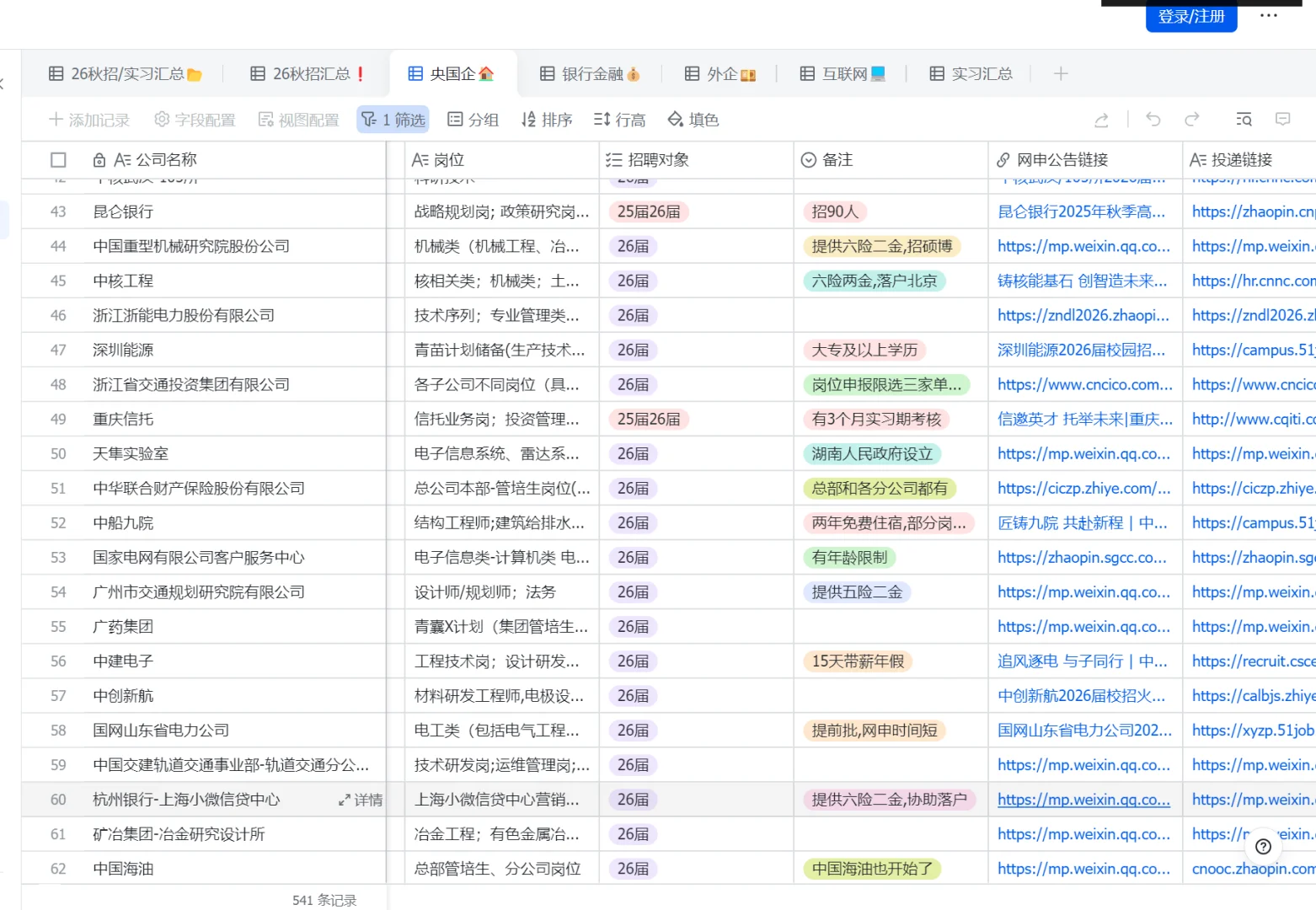Open the 外企 tab
The width and height of the screenshot is (1316, 910).
(x=720, y=74)
